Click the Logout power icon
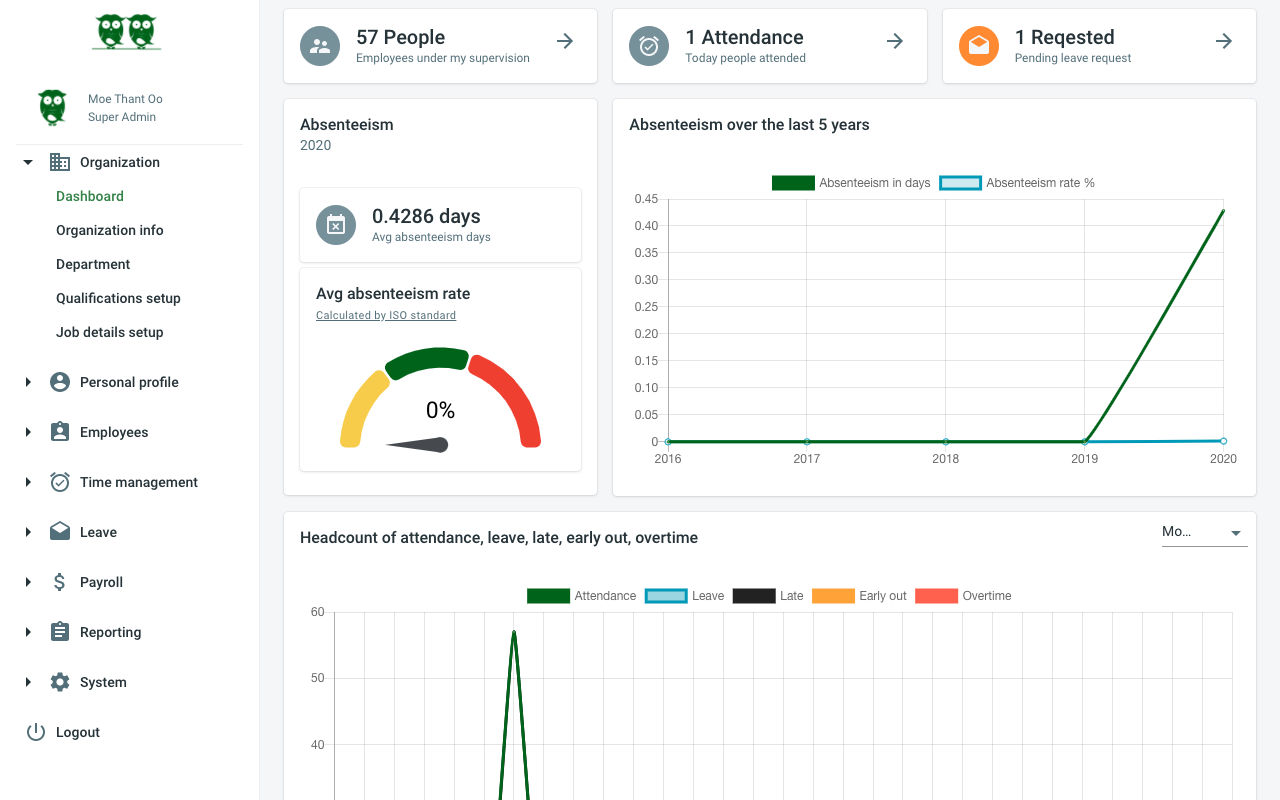The height and width of the screenshot is (800, 1280). [x=36, y=732]
